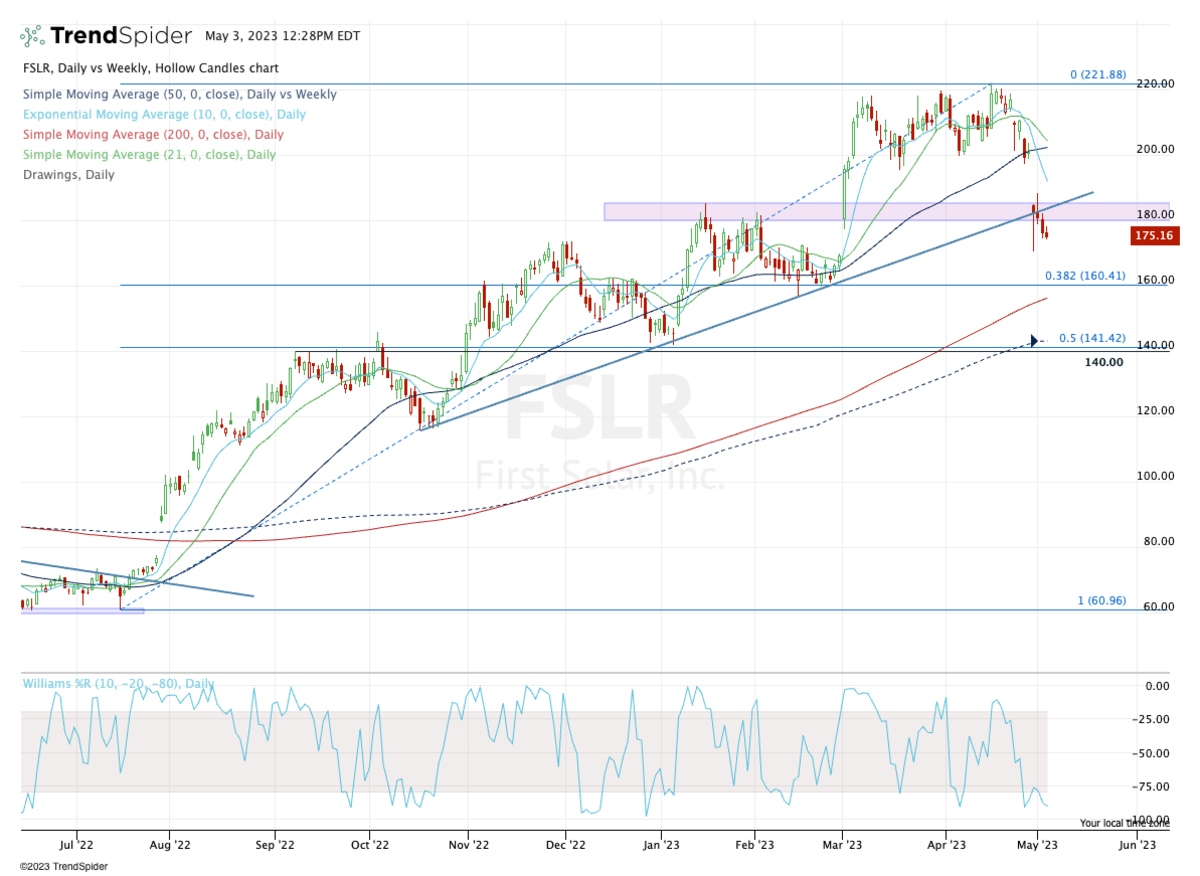Click the Oct '22 date axis label

click(x=369, y=845)
